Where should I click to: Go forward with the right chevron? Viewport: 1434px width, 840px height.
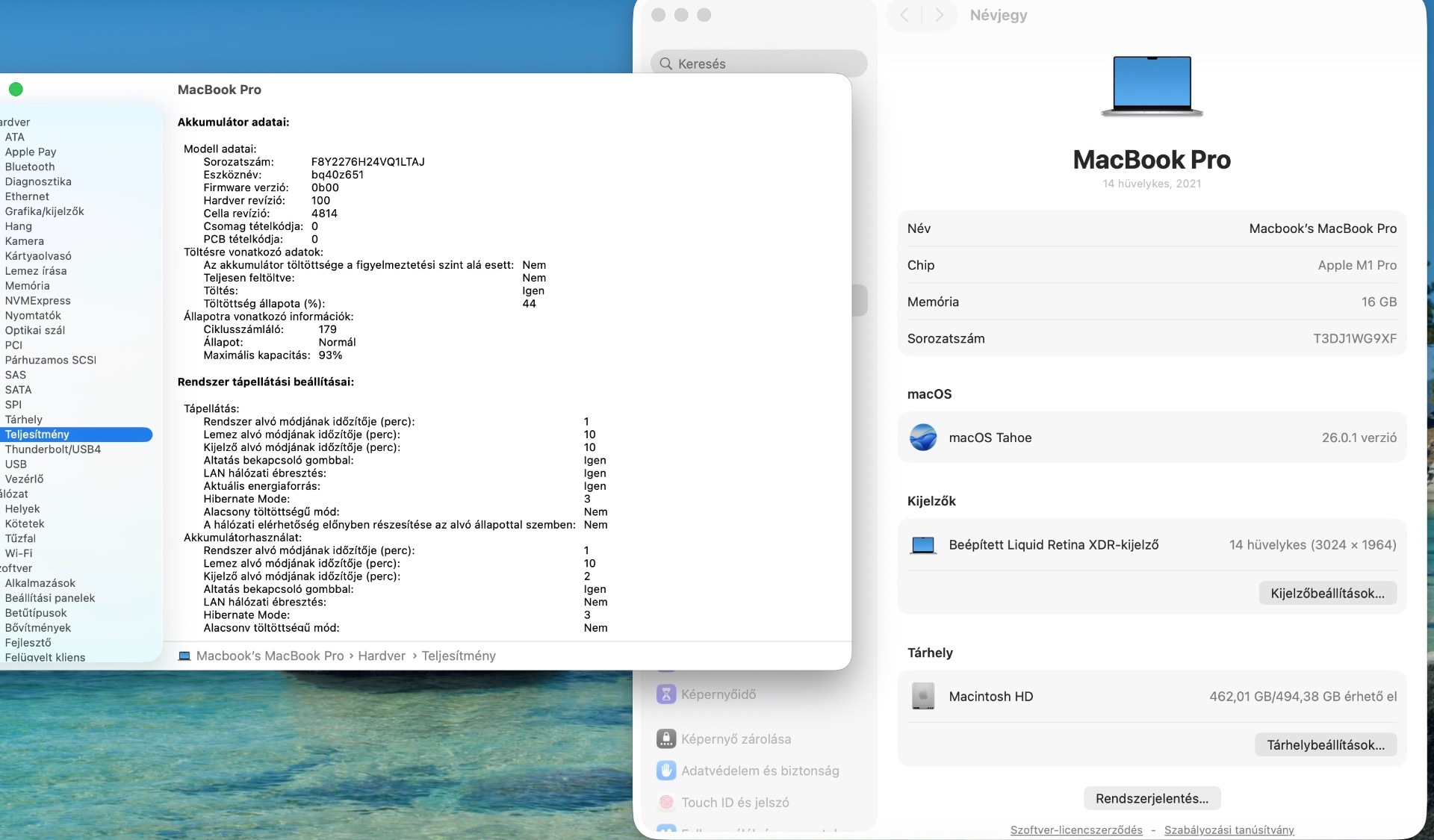point(939,15)
